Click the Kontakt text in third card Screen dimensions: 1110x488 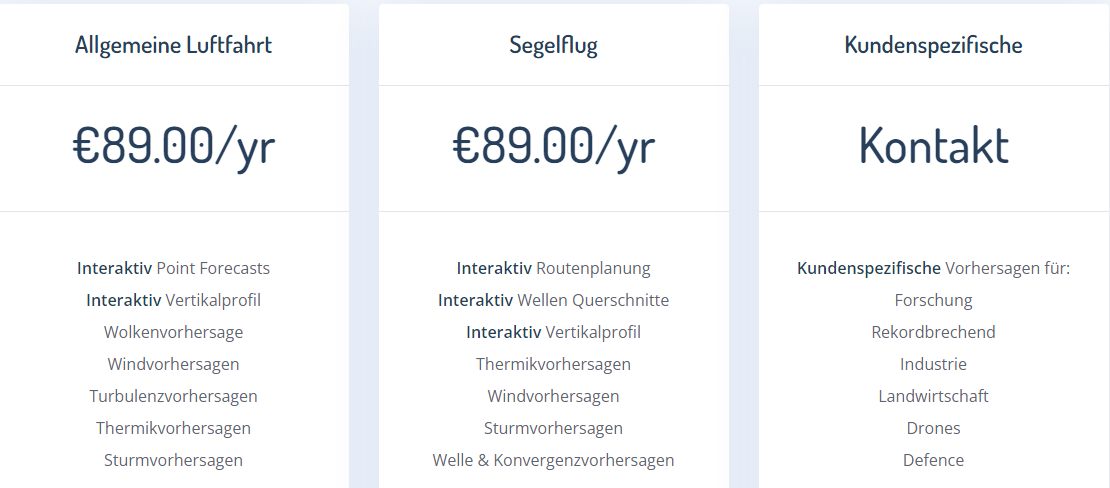point(933,146)
